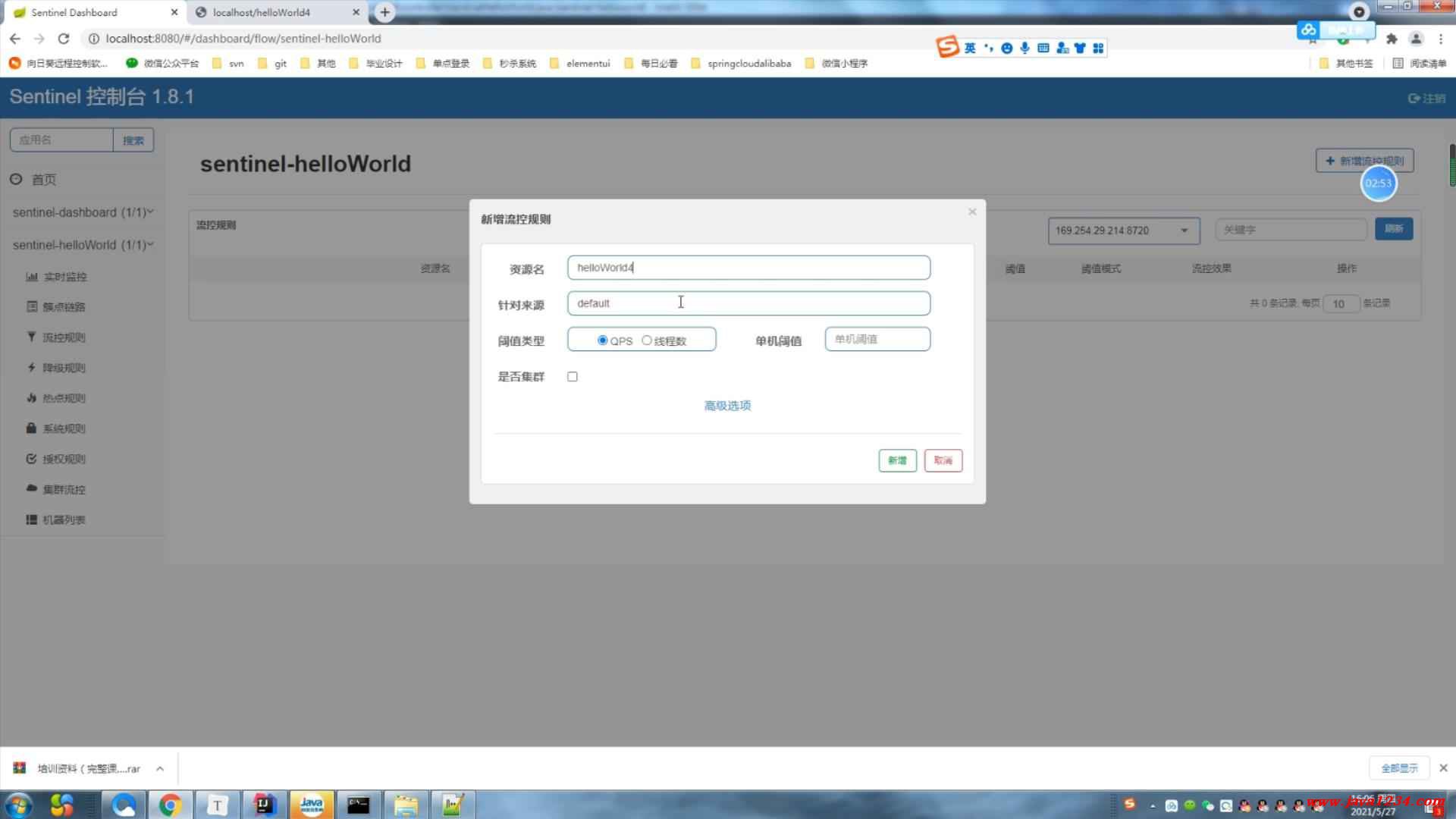
Task: Click the blue 刷新 refresh button
Action: [x=1394, y=229]
